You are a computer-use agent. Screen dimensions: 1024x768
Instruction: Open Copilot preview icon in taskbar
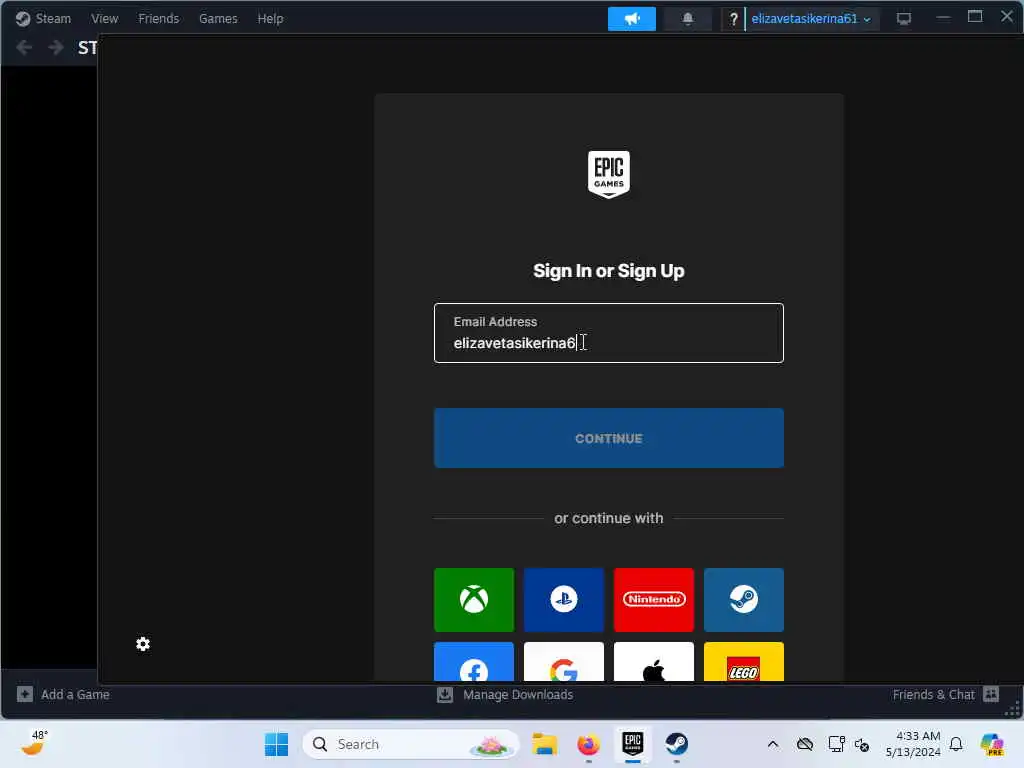992,744
